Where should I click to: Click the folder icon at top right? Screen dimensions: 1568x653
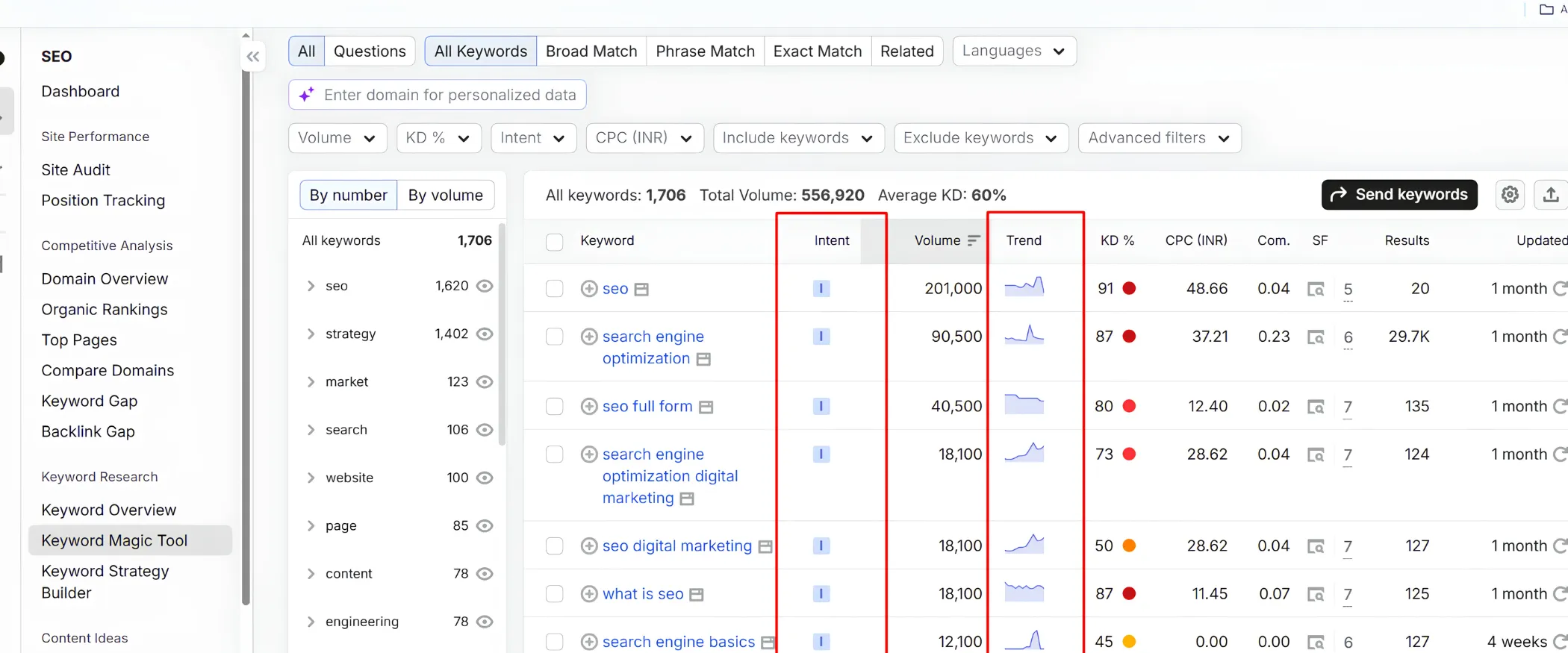(1546, 10)
